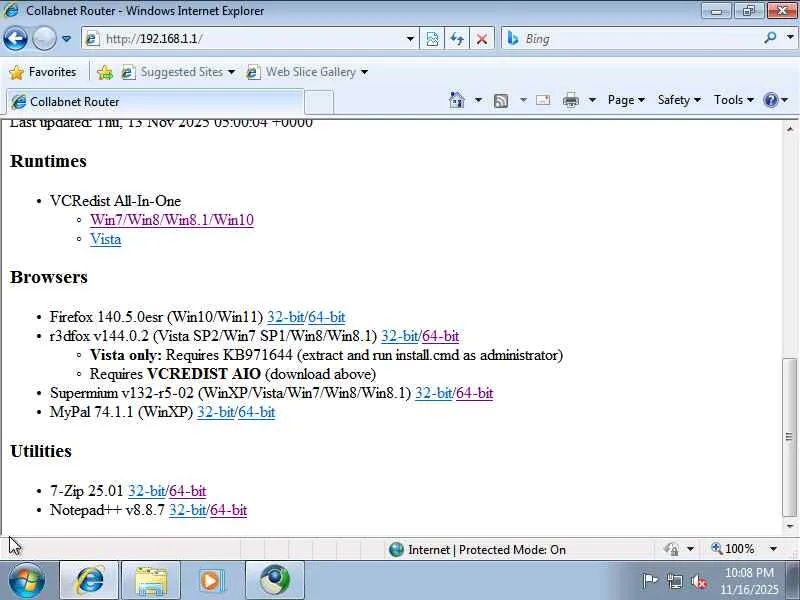This screenshot has width=800, height=600.
Task: Stop loading with the red X icon
Action: point(482,39)
